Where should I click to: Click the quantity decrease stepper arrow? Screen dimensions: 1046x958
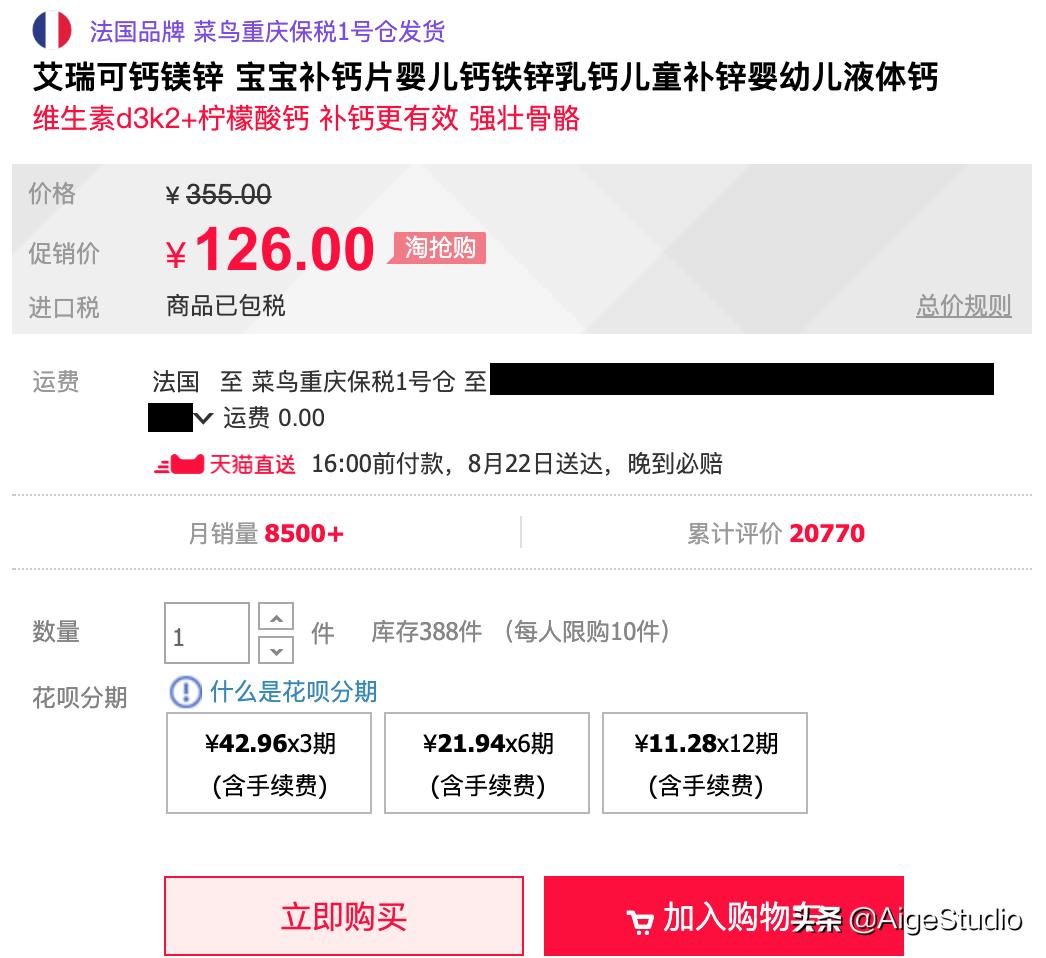click(276, 650)
